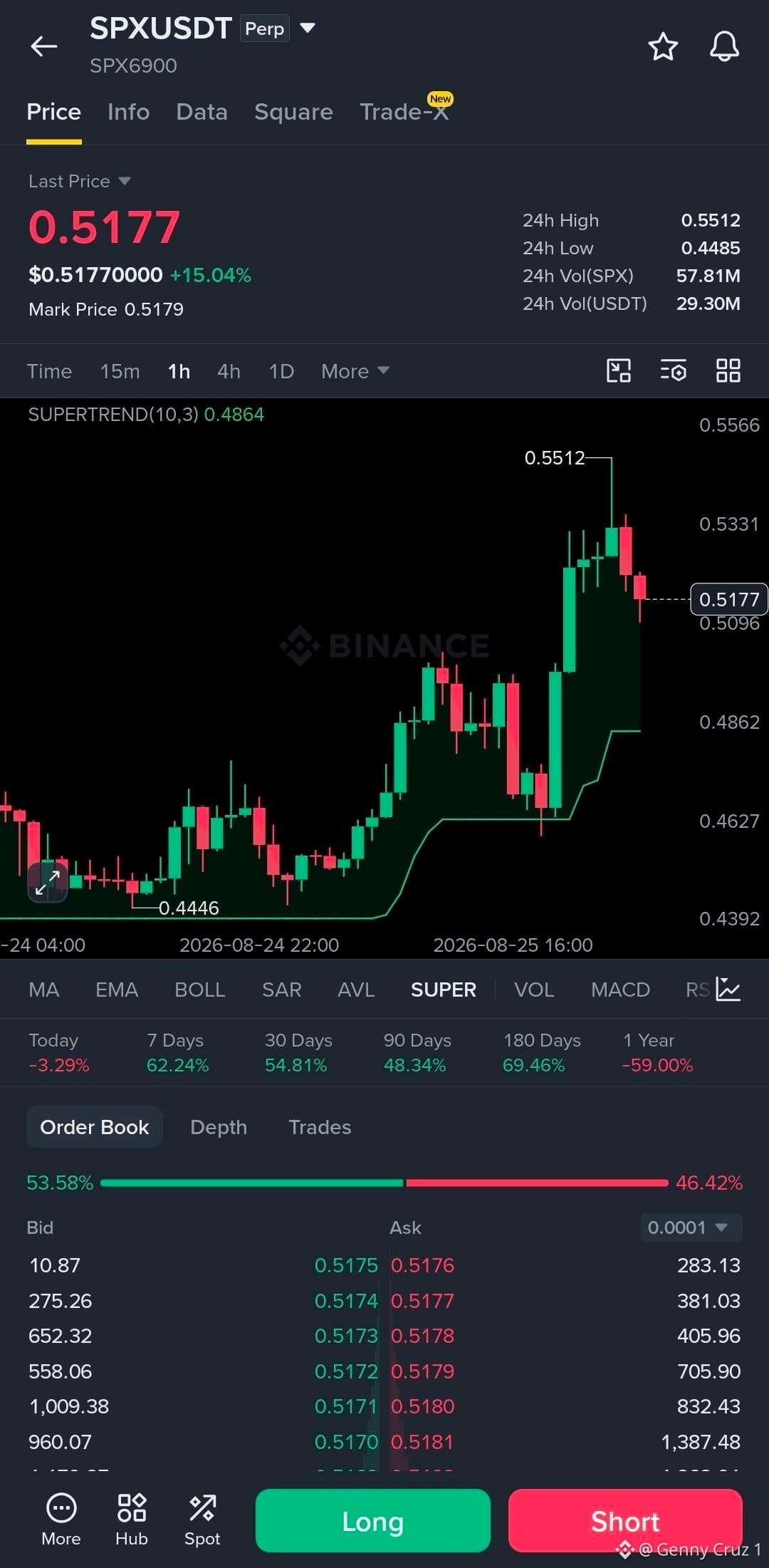Open chart settings icon with gear

673,370
